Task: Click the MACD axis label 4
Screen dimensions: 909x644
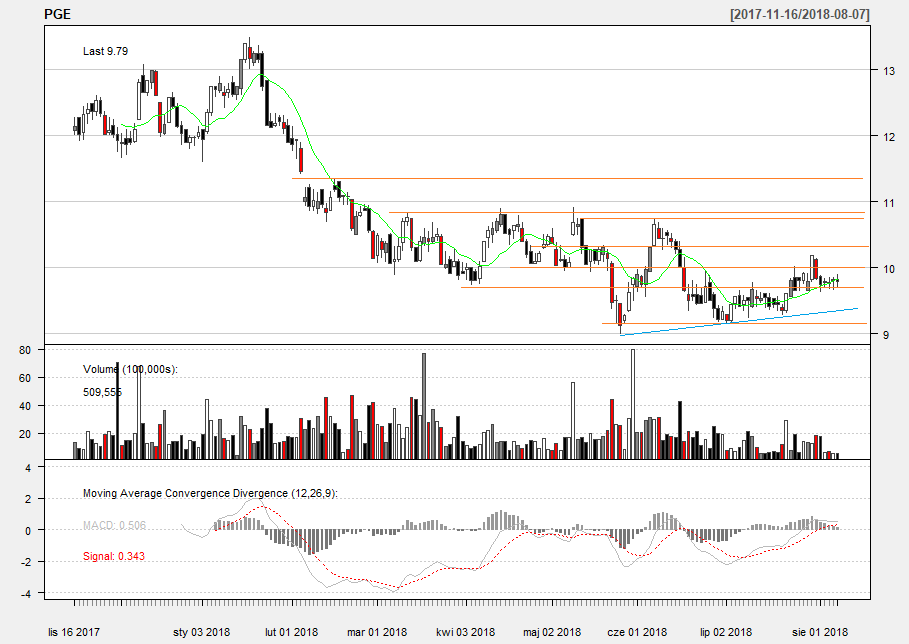Action: tap(28, 467)
